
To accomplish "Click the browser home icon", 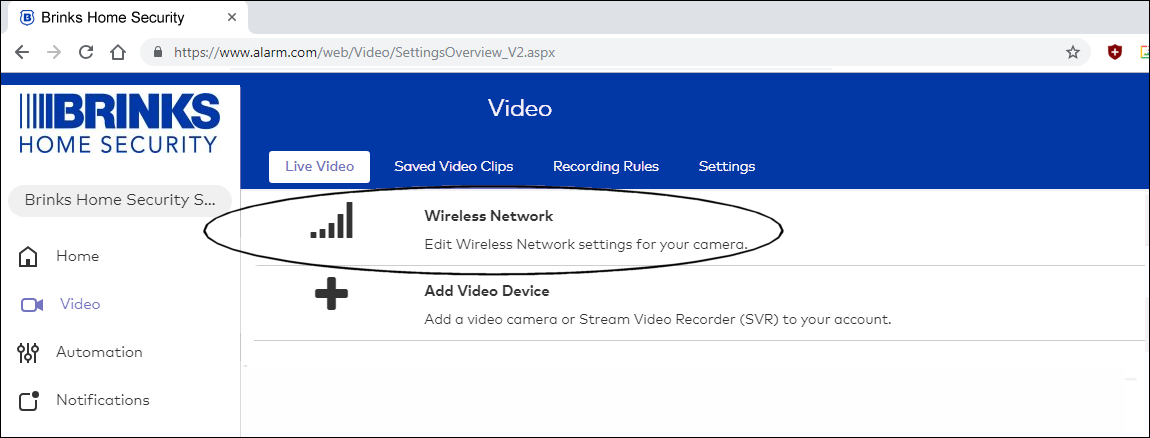I will (x=118, y=52).
